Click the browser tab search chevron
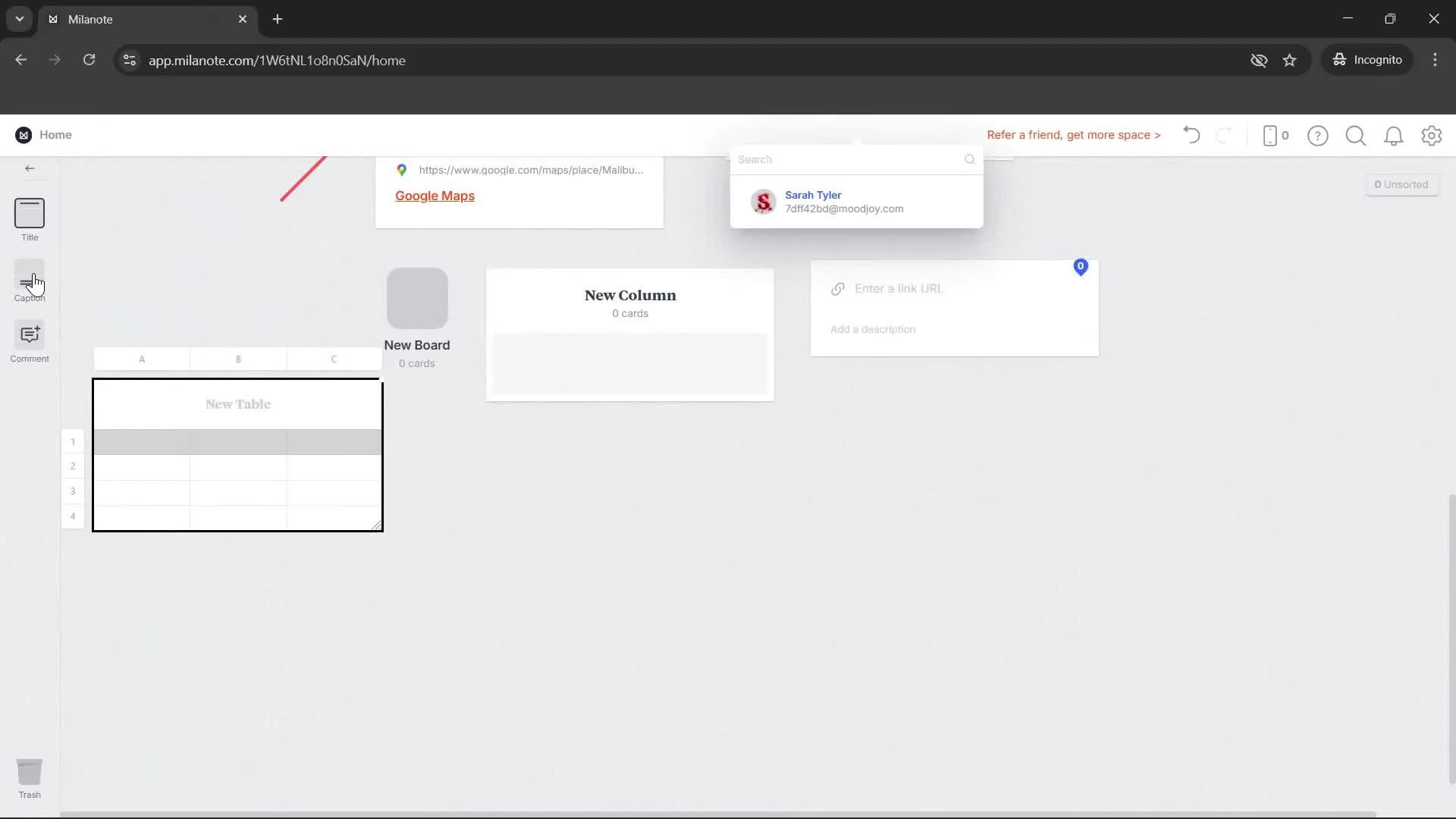 (x=19, y=19)
